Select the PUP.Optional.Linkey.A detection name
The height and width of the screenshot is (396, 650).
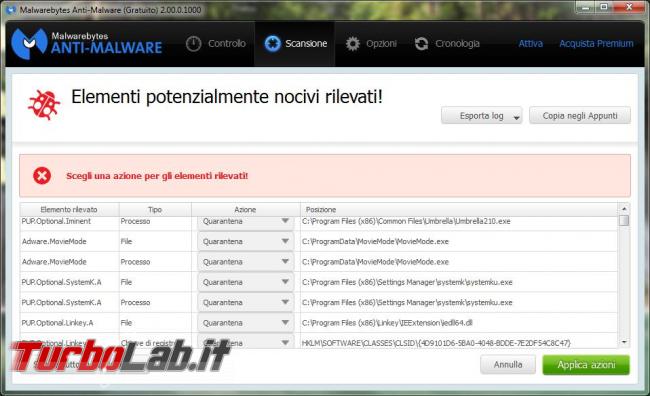[57, 323]
